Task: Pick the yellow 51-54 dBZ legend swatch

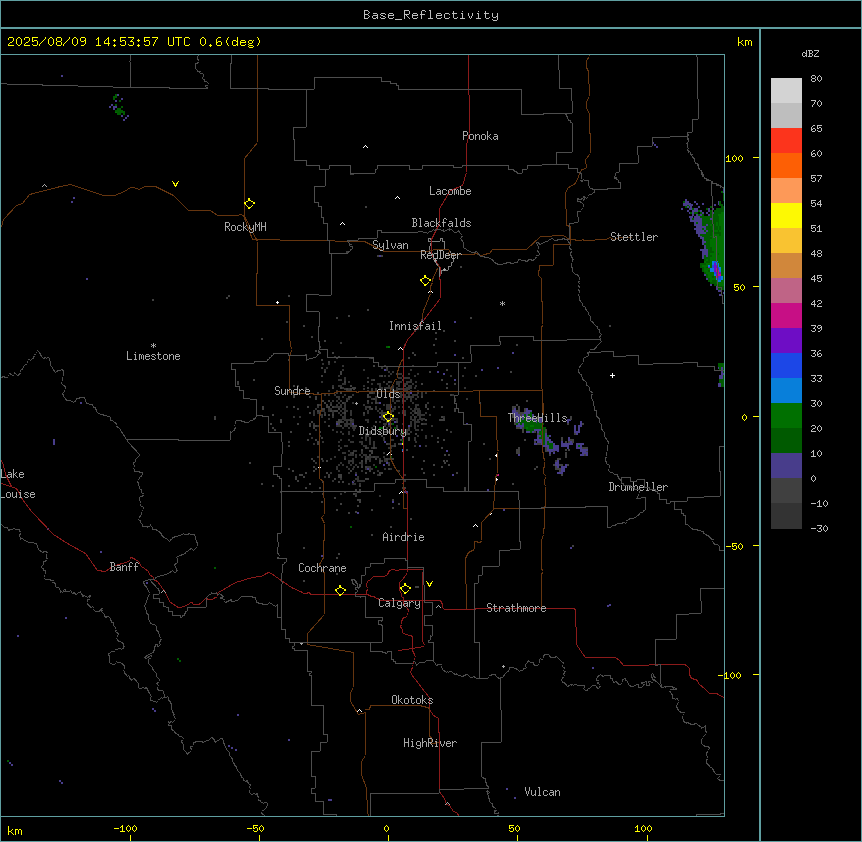Action: coord(786,215)
